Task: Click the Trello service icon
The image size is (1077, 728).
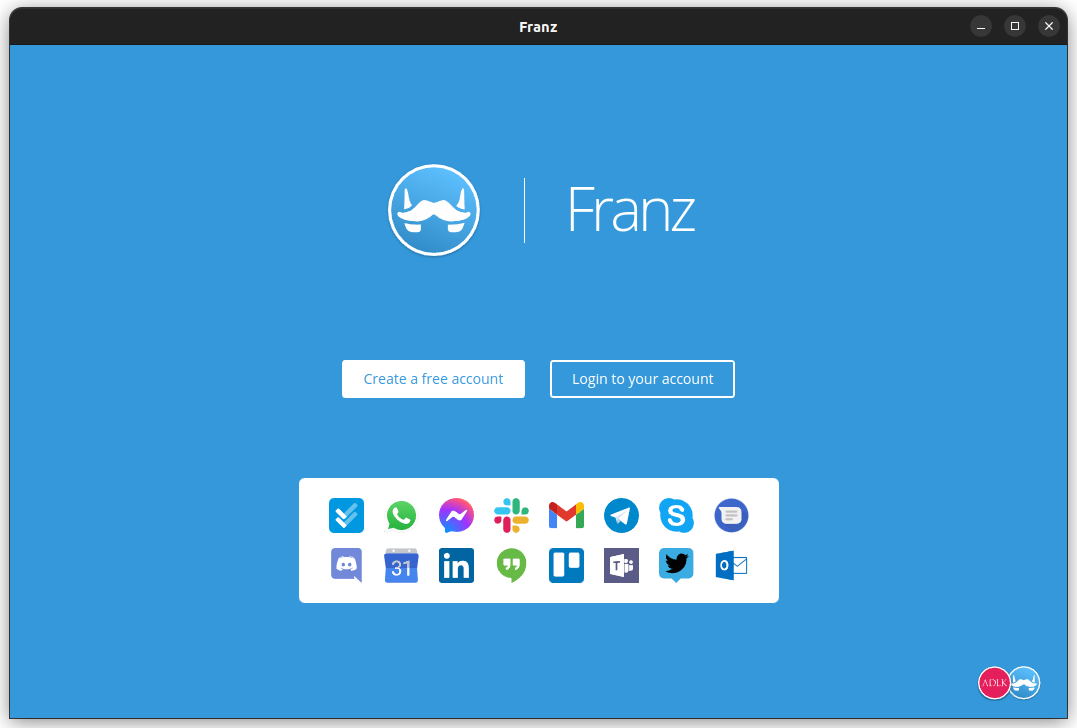Action: coord(566,565)
